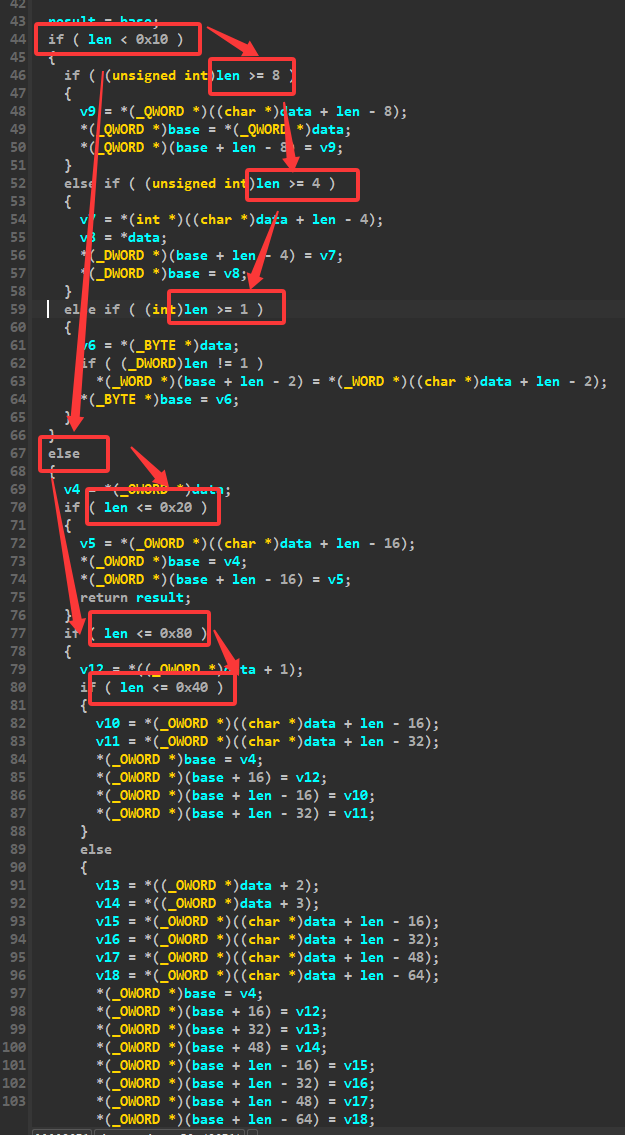Select '*(_OWORD *)(base + 48) = v14;'
This screenshot has height=1135, width=625.
pos(211,1047)
